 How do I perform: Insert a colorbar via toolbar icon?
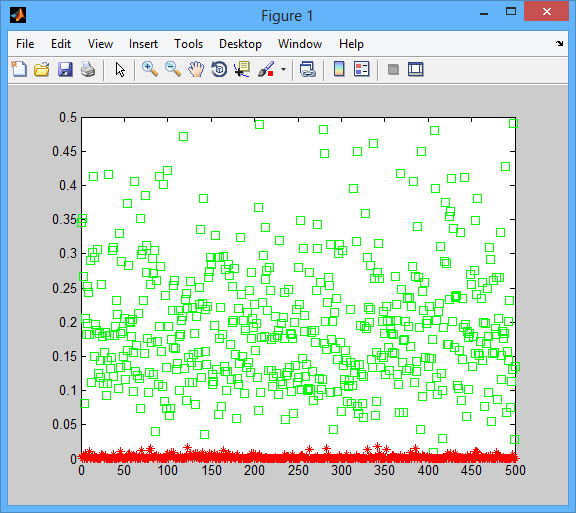click(x=339, y=69)
